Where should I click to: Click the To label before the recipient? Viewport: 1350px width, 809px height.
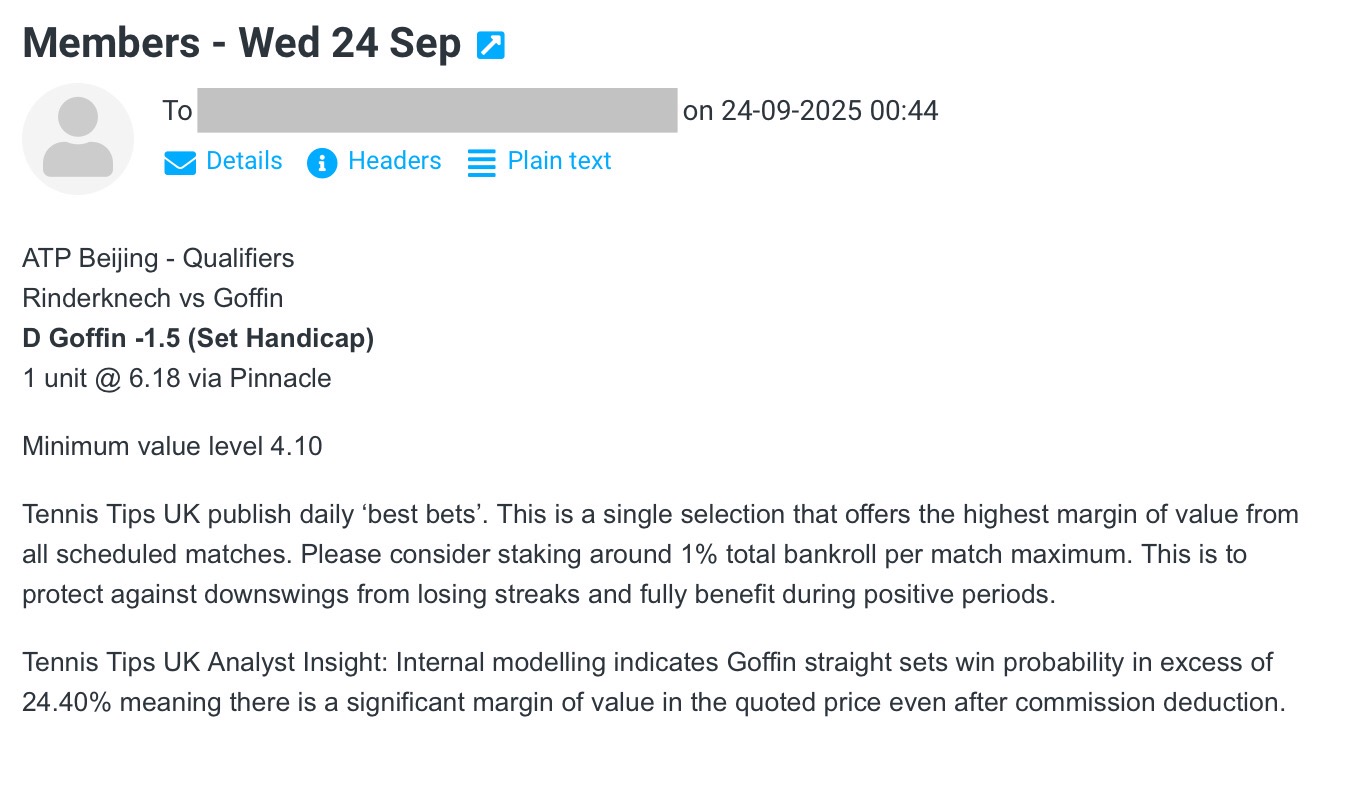(177, 110)
